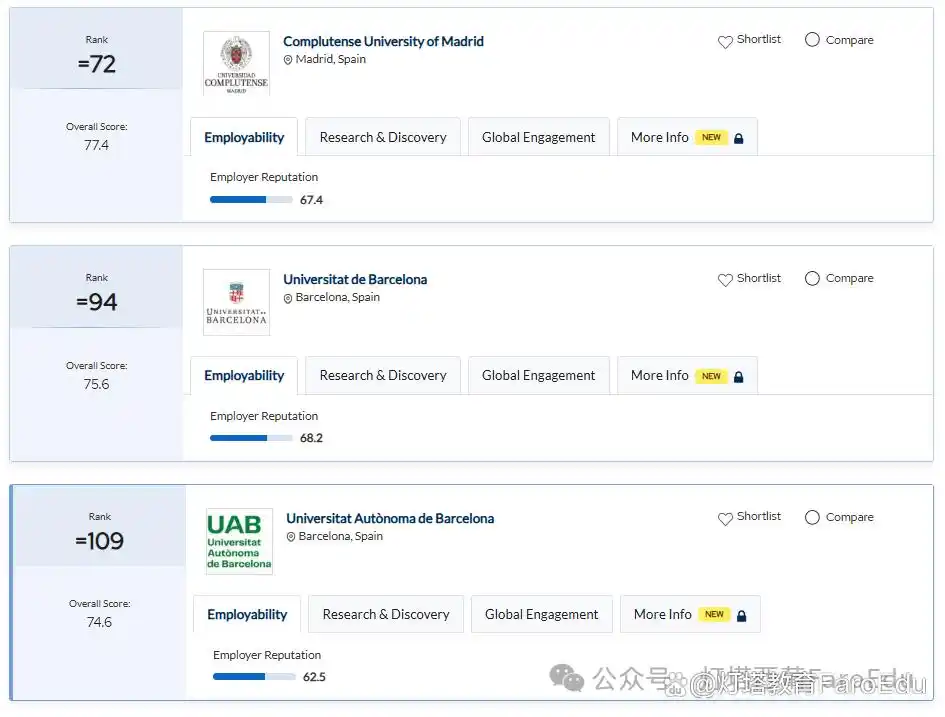Click the Complutense University of Madrid logo
The width and height of the screenshot is (945, 717).
click(x=236, y=63)
